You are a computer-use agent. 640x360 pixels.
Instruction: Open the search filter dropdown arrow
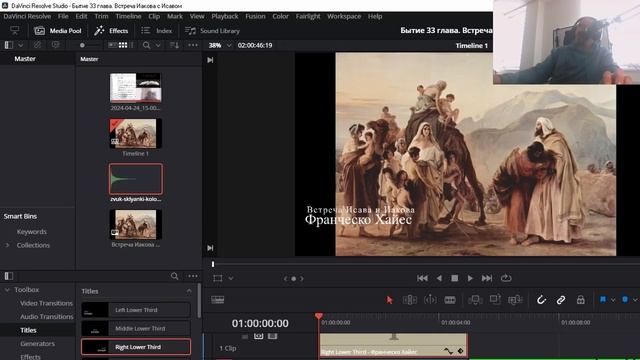158,45
